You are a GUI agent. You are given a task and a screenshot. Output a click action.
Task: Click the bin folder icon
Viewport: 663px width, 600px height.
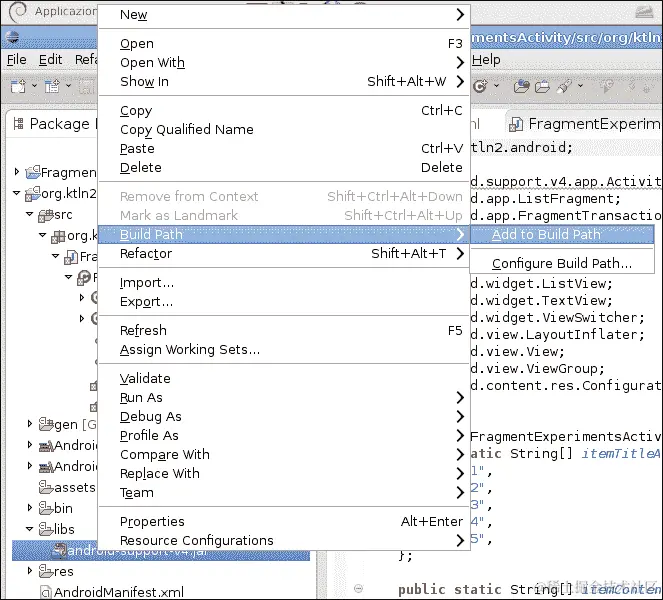click(45, 508)
